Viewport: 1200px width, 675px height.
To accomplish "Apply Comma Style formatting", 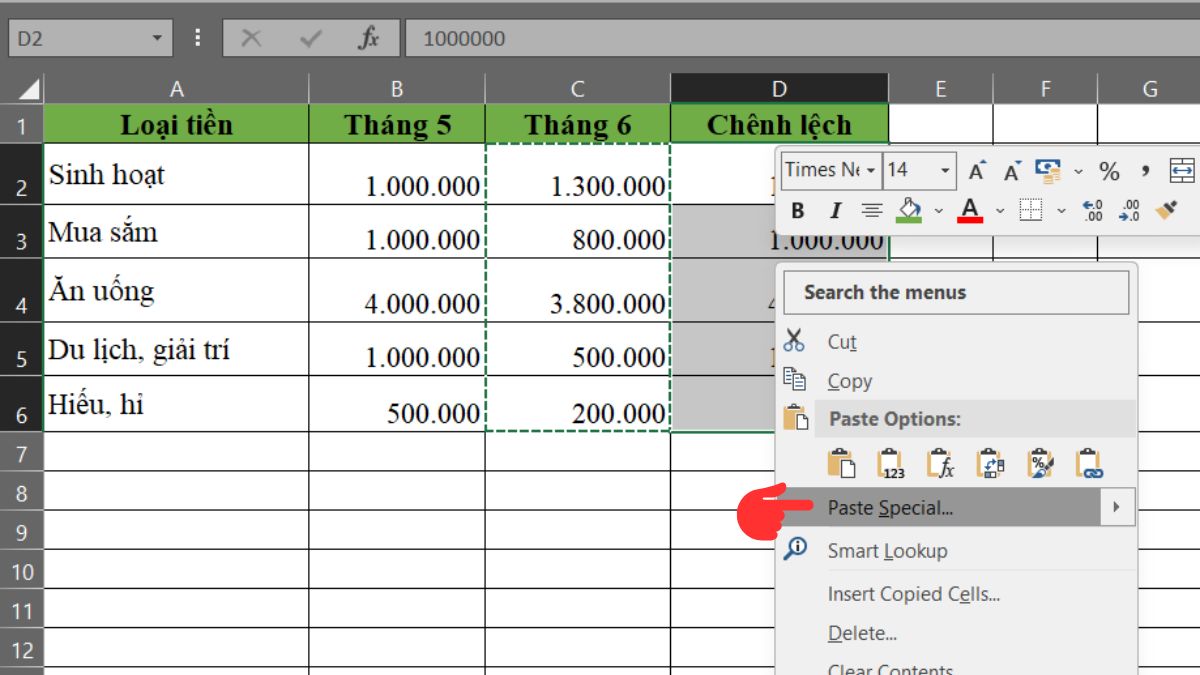I will 1146,172.
